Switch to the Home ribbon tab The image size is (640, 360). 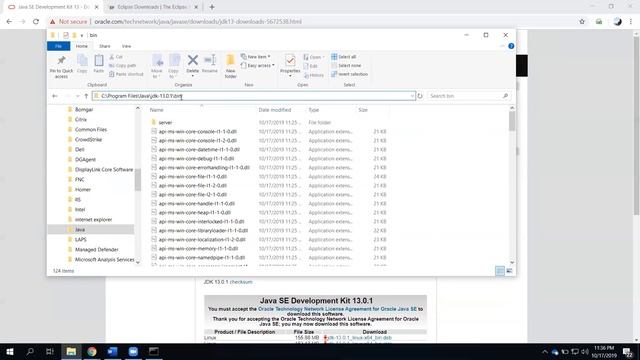point(82,46)
